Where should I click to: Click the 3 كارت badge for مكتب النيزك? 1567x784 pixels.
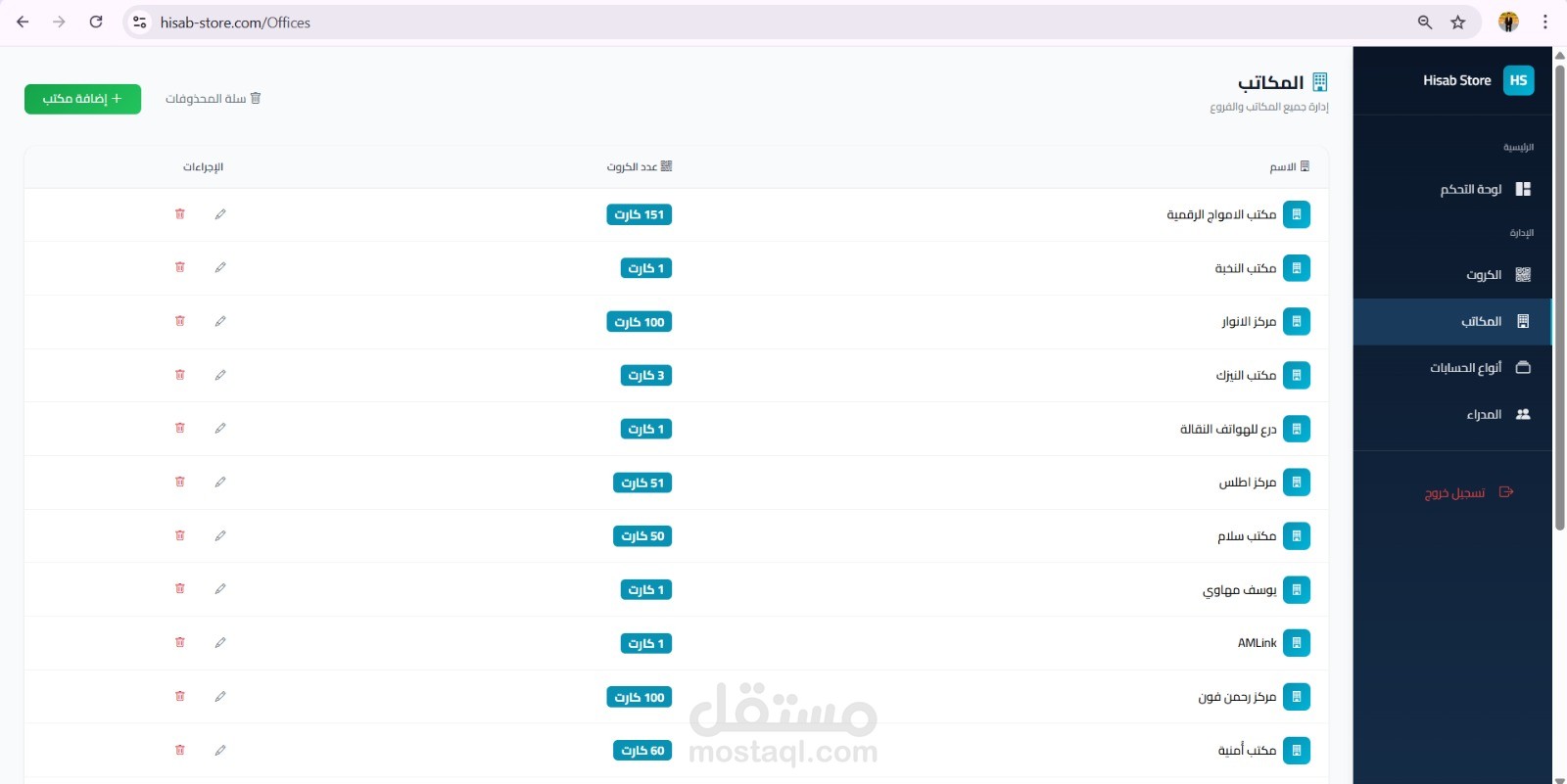pyautogui.click(x=646, y=375)
